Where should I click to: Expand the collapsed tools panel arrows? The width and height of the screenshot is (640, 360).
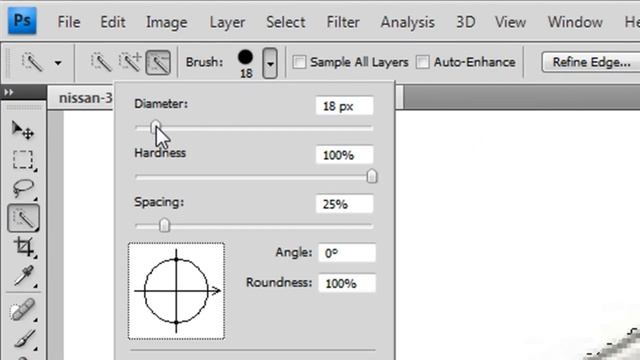tap(9, 93)
